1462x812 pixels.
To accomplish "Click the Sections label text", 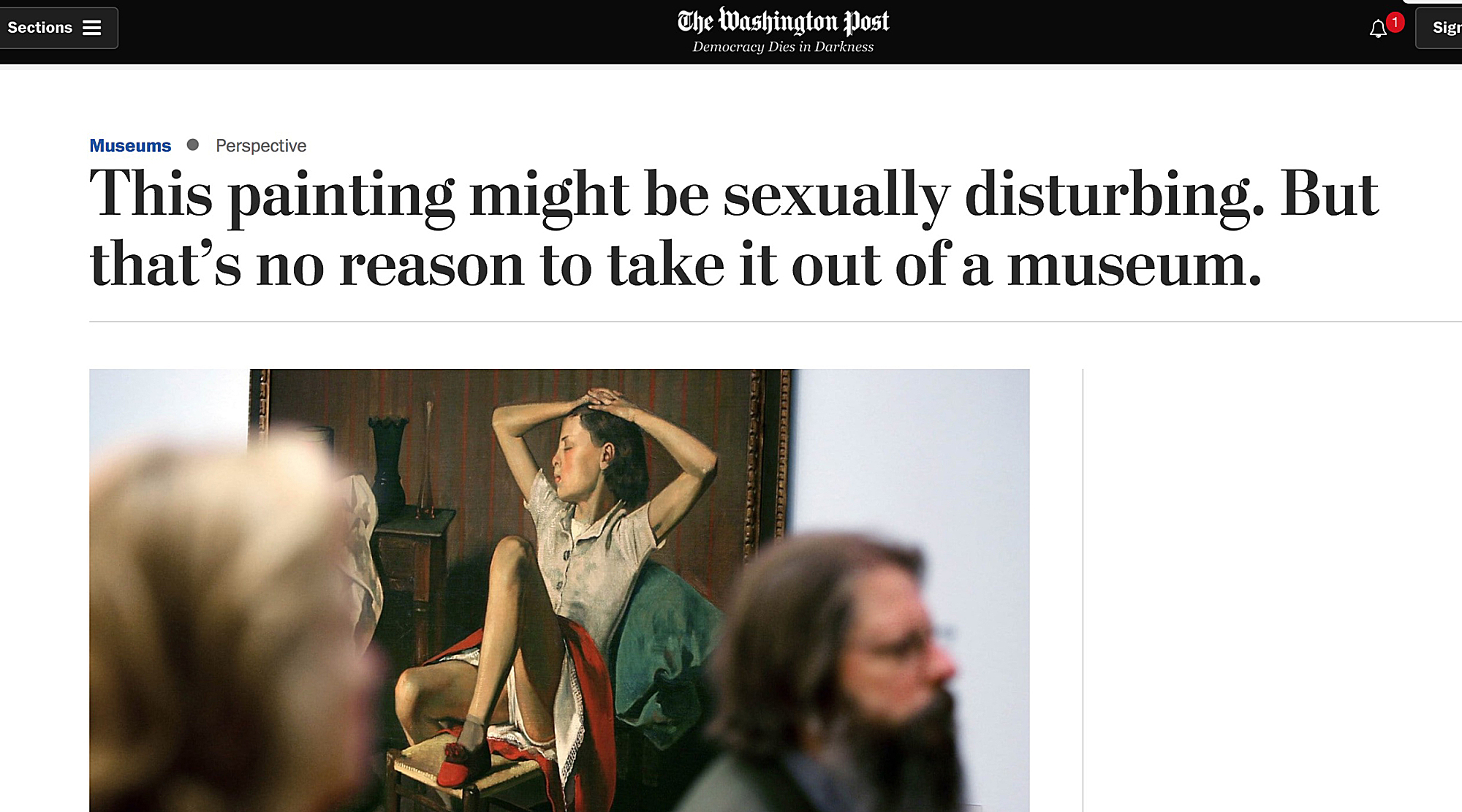I will click(x=40, y=28).
